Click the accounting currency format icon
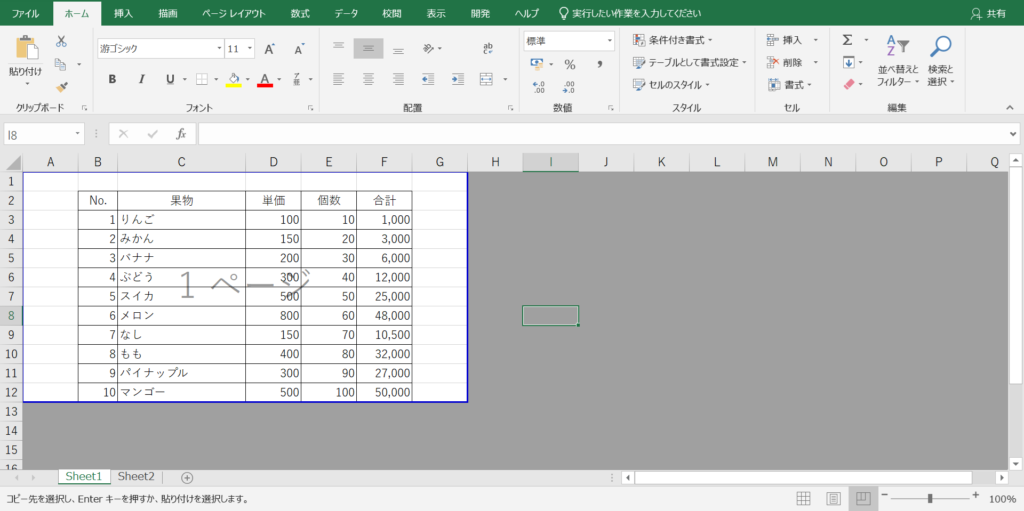This screenshot has width=1024, height=511. pos(537,64)
